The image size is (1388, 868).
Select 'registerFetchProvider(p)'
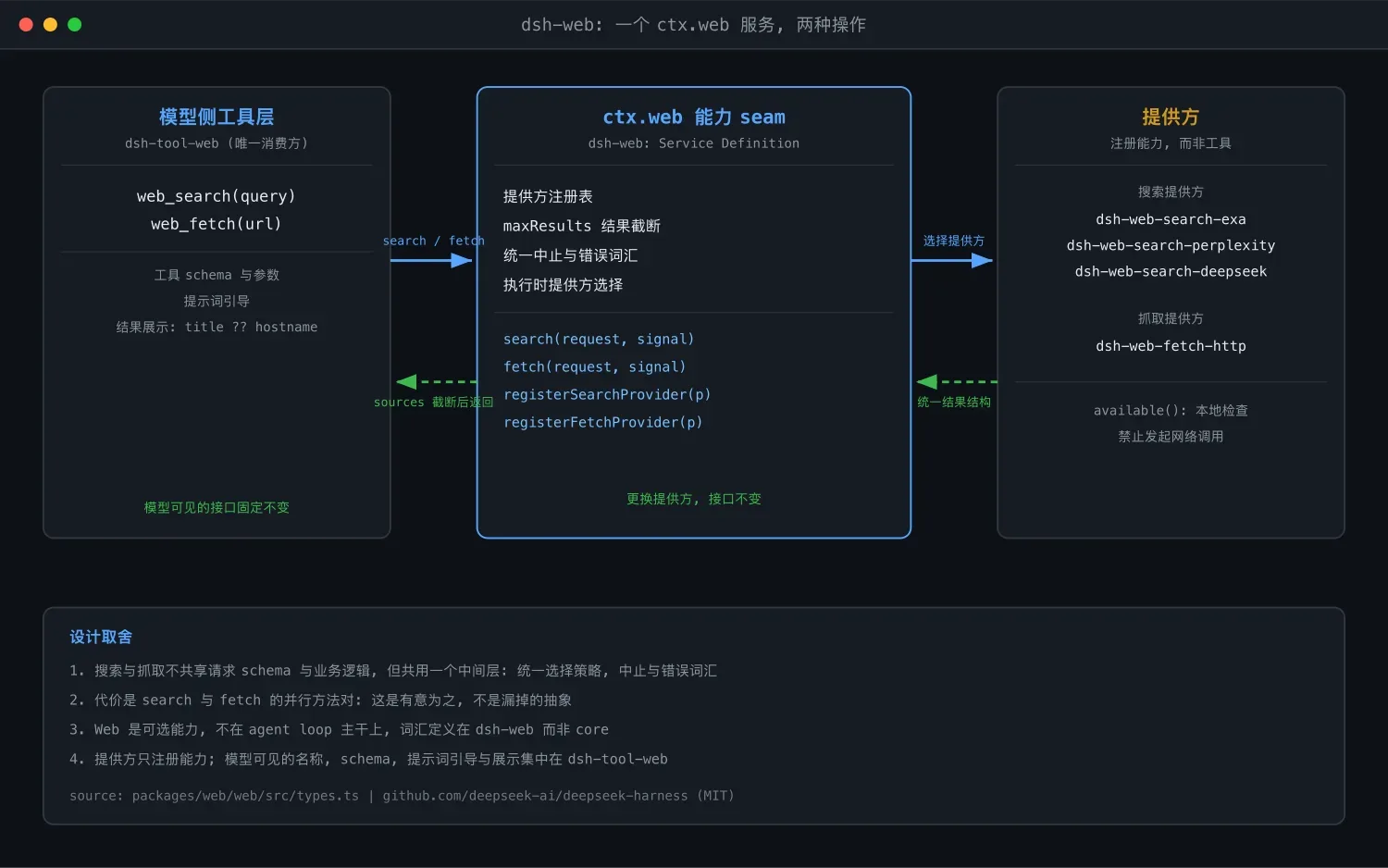[x=603, y=422]
